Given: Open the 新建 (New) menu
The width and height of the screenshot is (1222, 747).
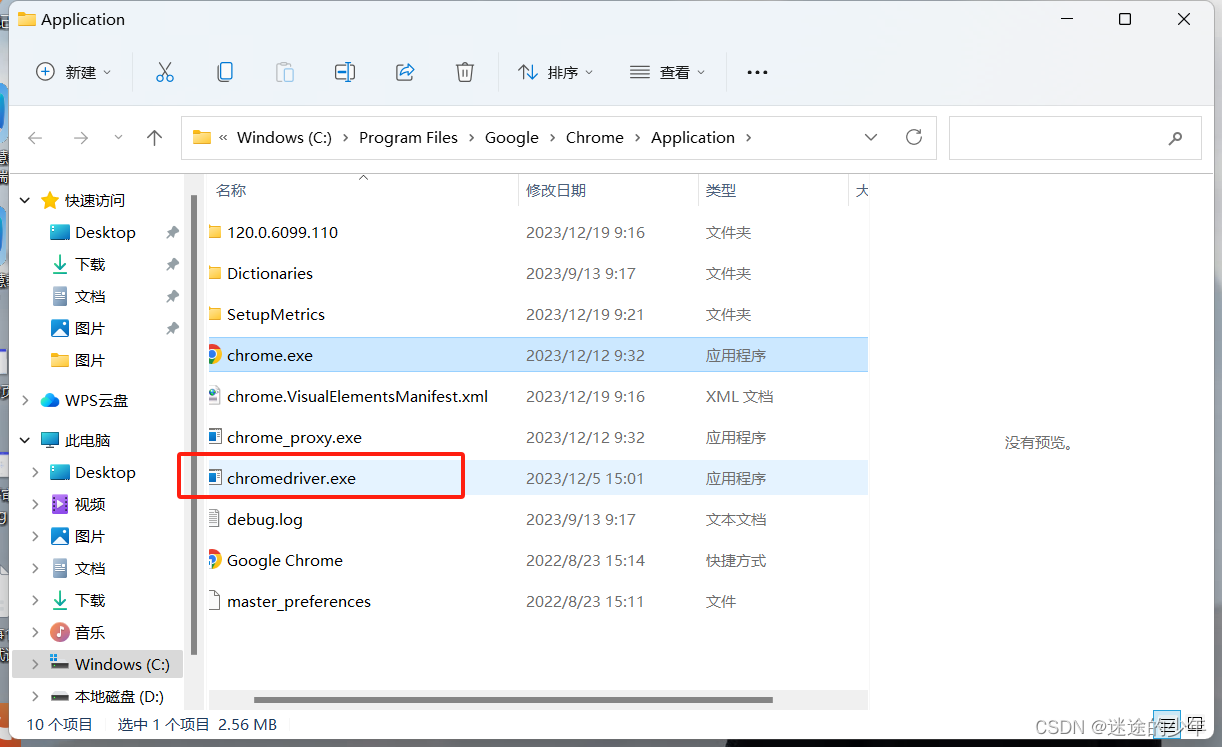Looking at the screenshot, I should (74, 72).
